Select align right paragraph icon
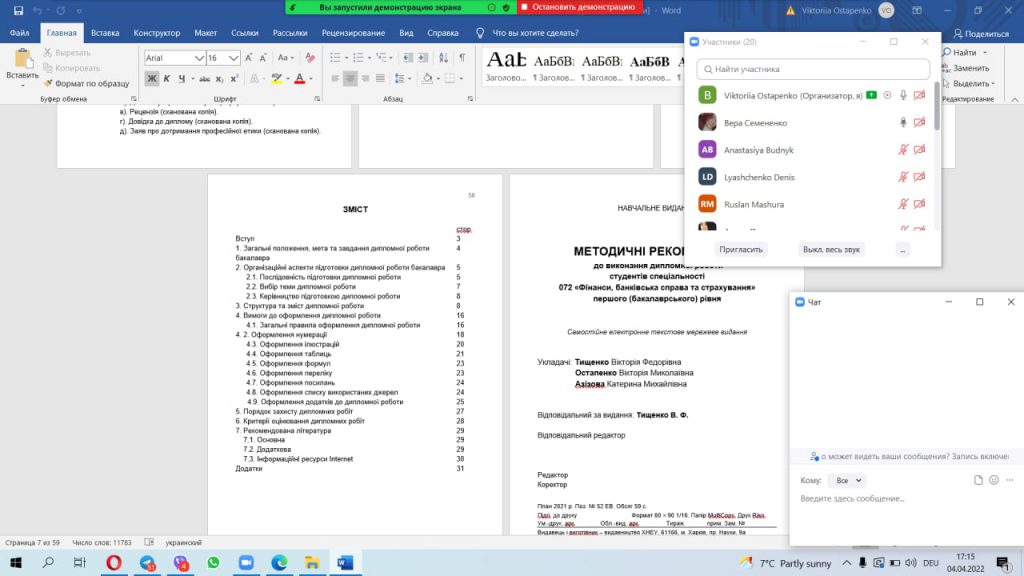The width and height of the screenshot is (1024, 576). 365,79
